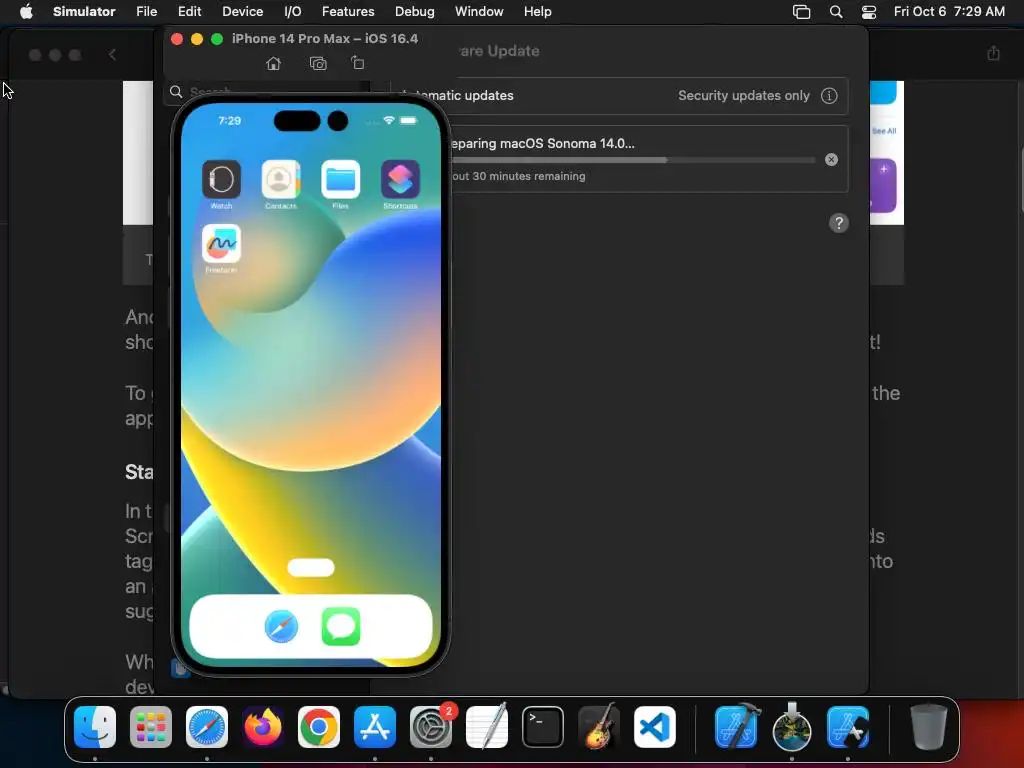Open Terminal from the Dock
Screen dimensions: 1024x768
click(543, 727)
